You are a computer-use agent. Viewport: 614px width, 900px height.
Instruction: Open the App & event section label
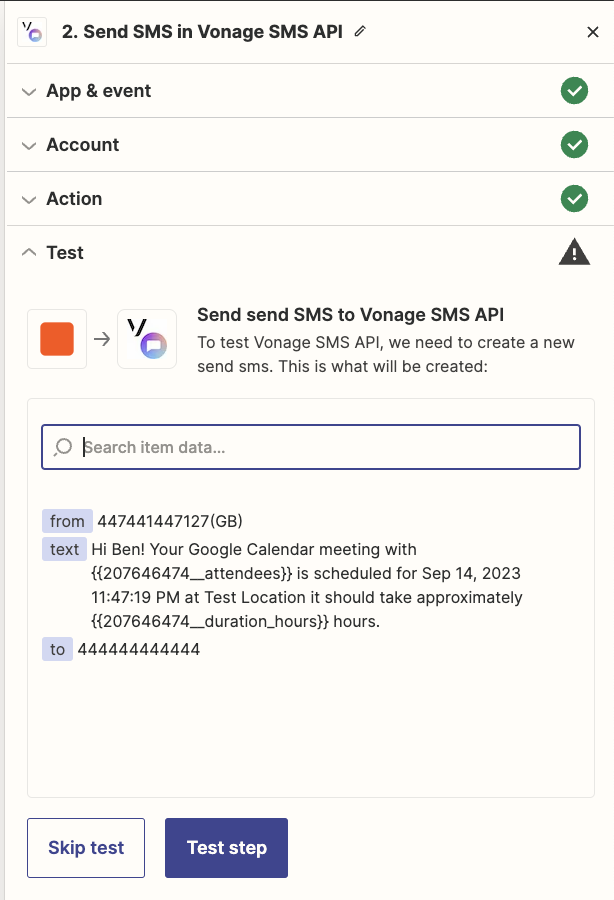point(99,91)
